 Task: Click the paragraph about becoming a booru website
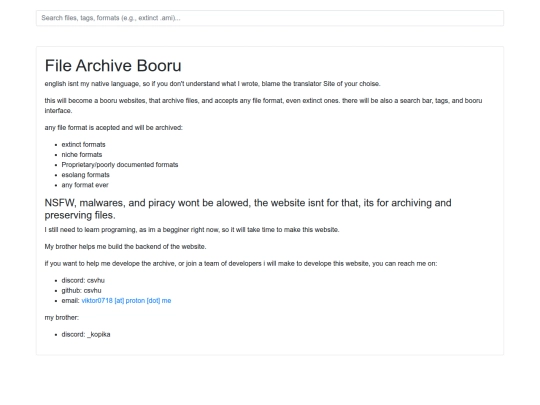pyautogui.click(x=263, y=106)
